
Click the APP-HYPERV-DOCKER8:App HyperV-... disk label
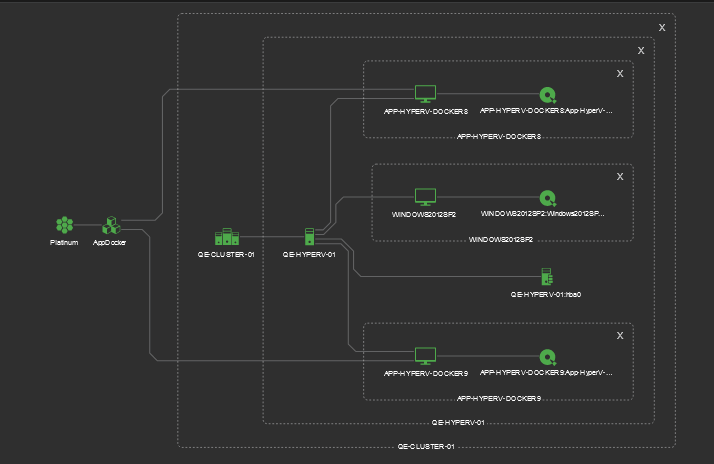(x=546, y=111)
